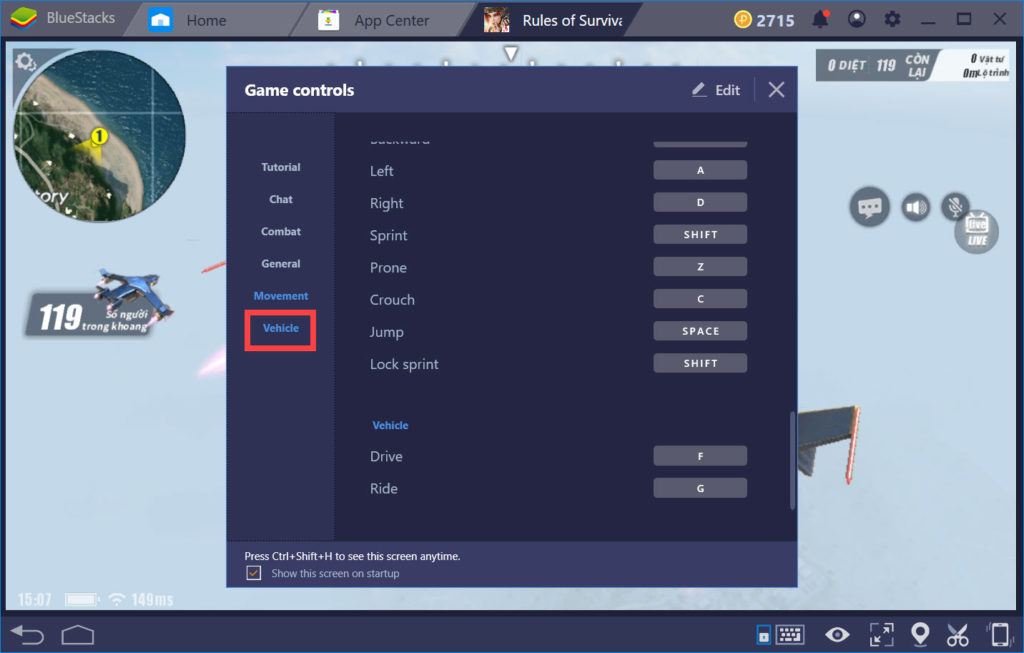Click the SHIFT key binding for Sprint
This screenshot has width=1024, height=653.
tap(700, 234)
